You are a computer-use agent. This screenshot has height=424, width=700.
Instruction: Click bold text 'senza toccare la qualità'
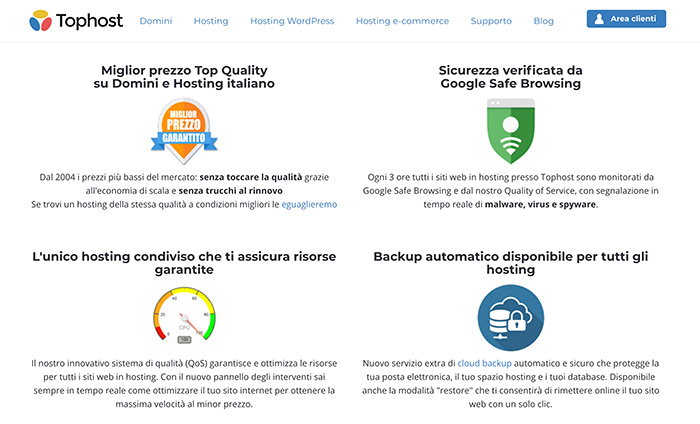coord(251,177)
